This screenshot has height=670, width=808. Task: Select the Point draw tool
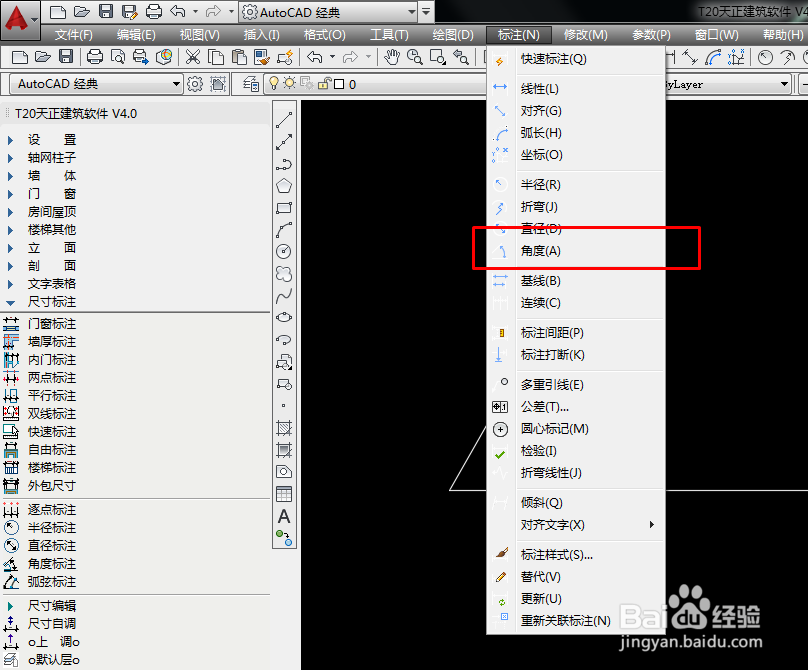pyautogui.click(x=284, y=406)
